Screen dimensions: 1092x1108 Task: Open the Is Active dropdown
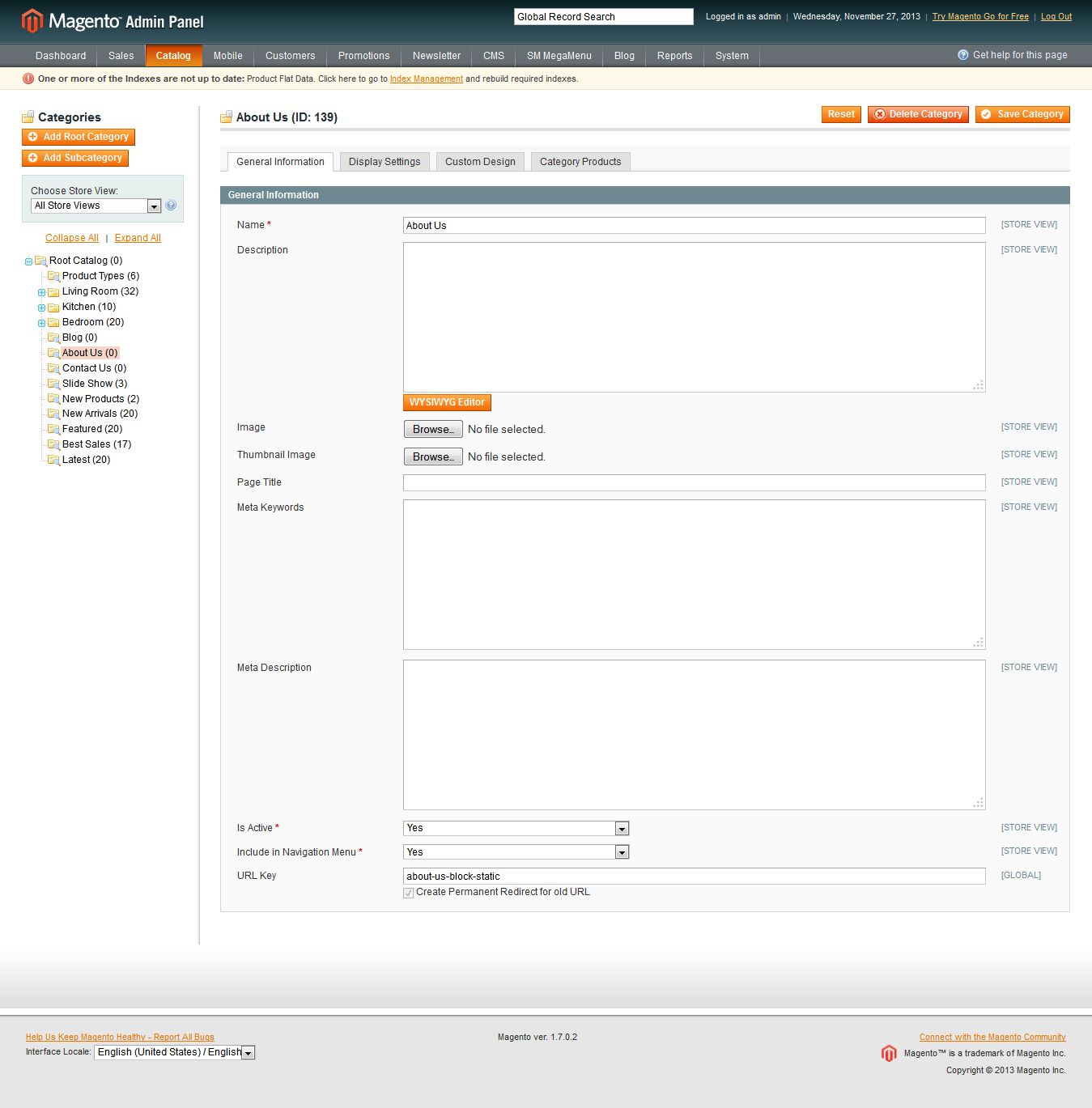[516, 828]
